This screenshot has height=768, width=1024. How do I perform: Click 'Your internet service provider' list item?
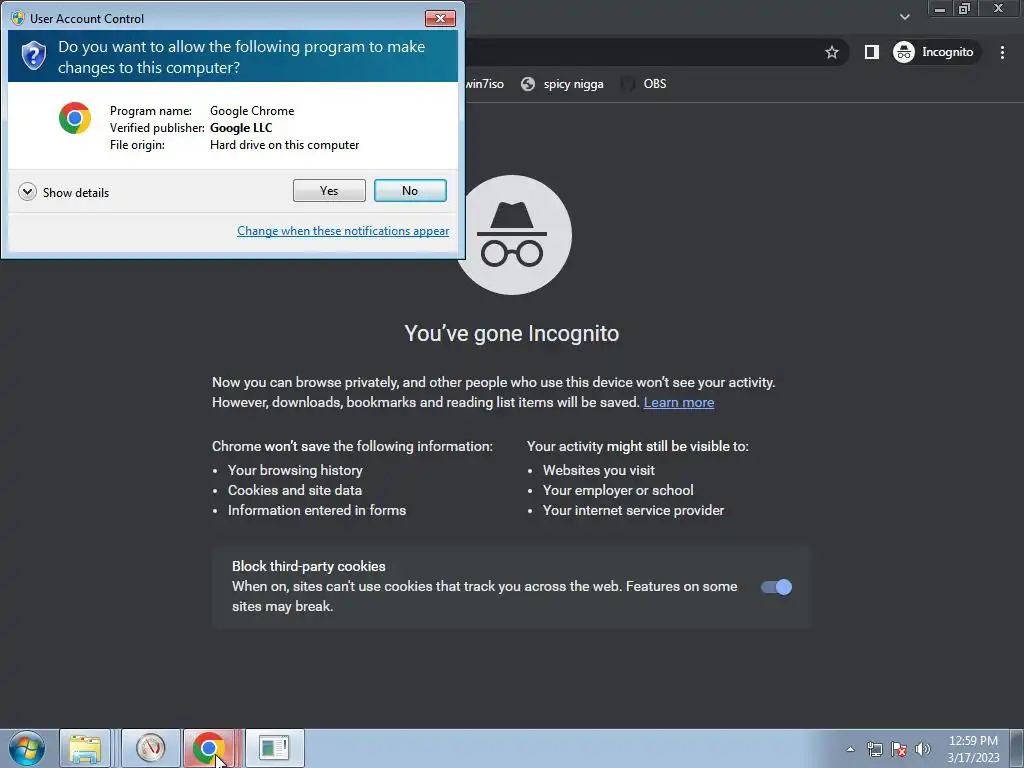coord(633,511)
